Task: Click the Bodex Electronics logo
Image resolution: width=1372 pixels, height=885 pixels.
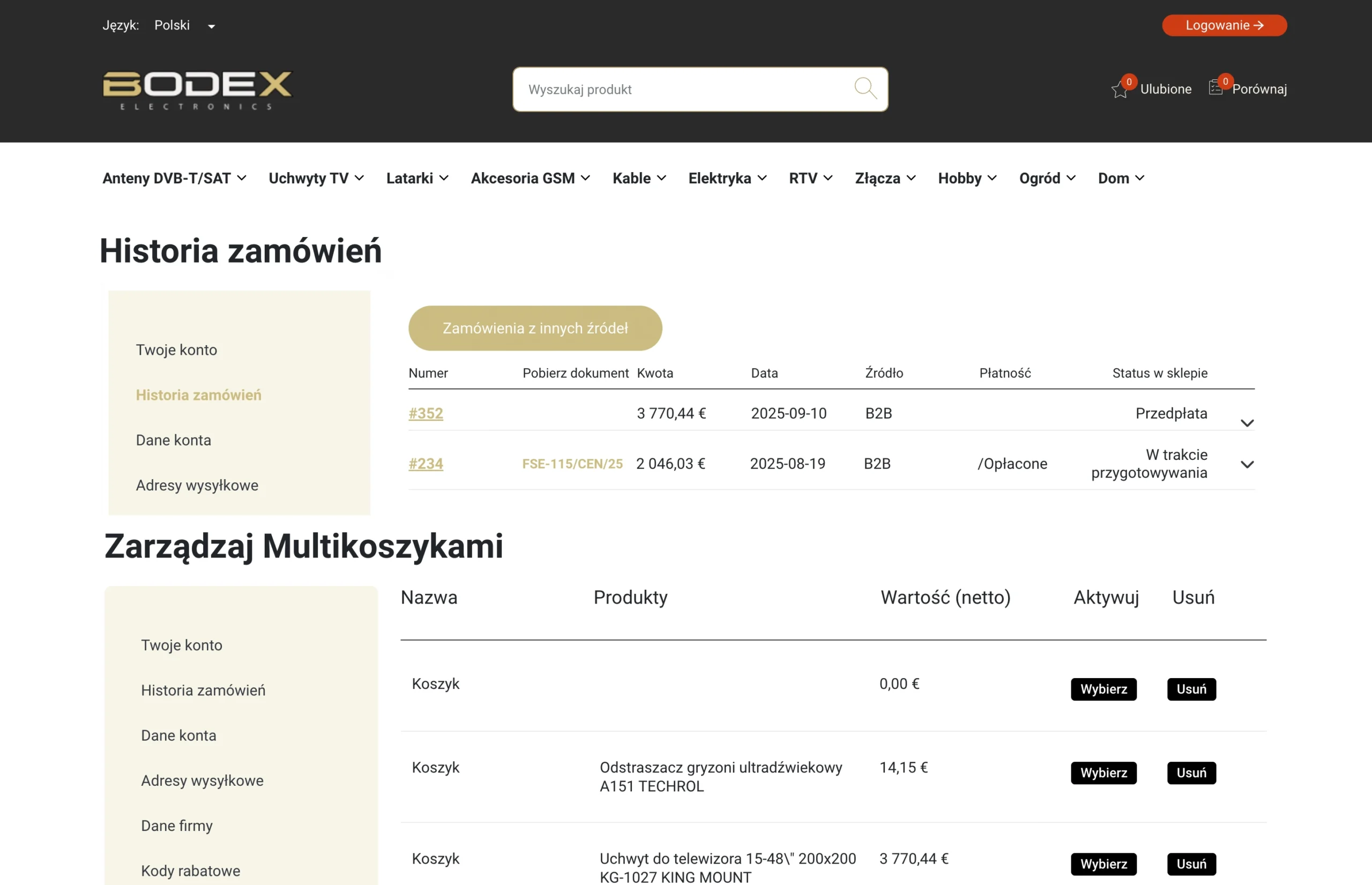Action: (197, 90)
